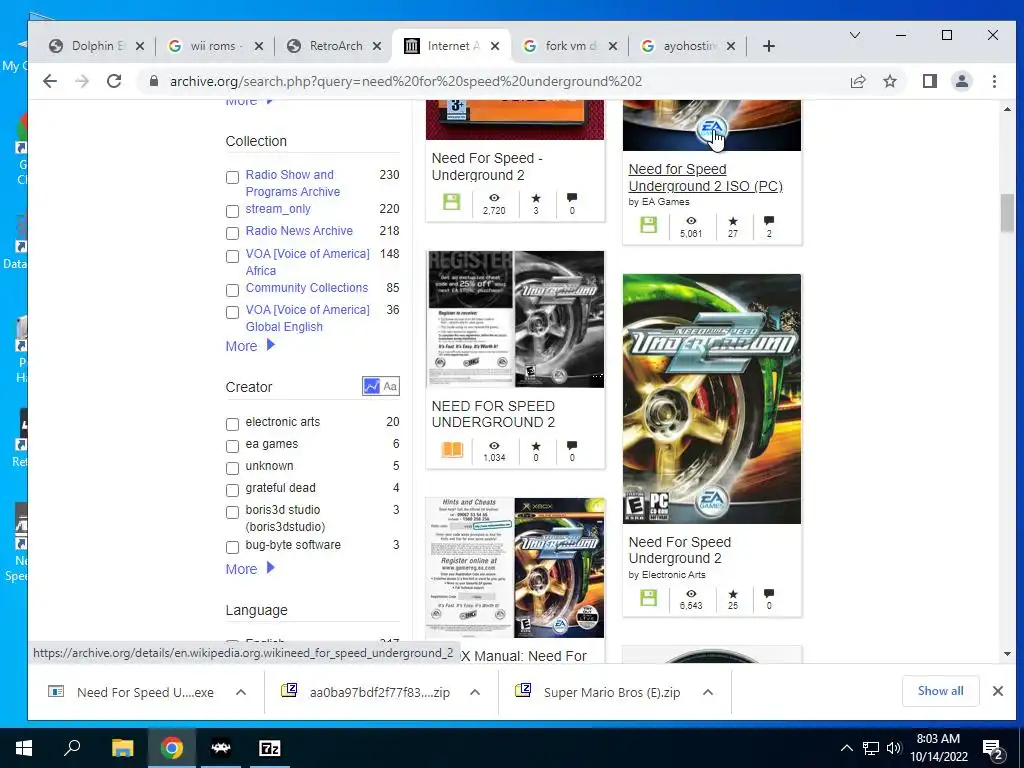This screenshot has width=1024, height=768.
Task: Open Windows Start menu
Action: tap(24, 748)
